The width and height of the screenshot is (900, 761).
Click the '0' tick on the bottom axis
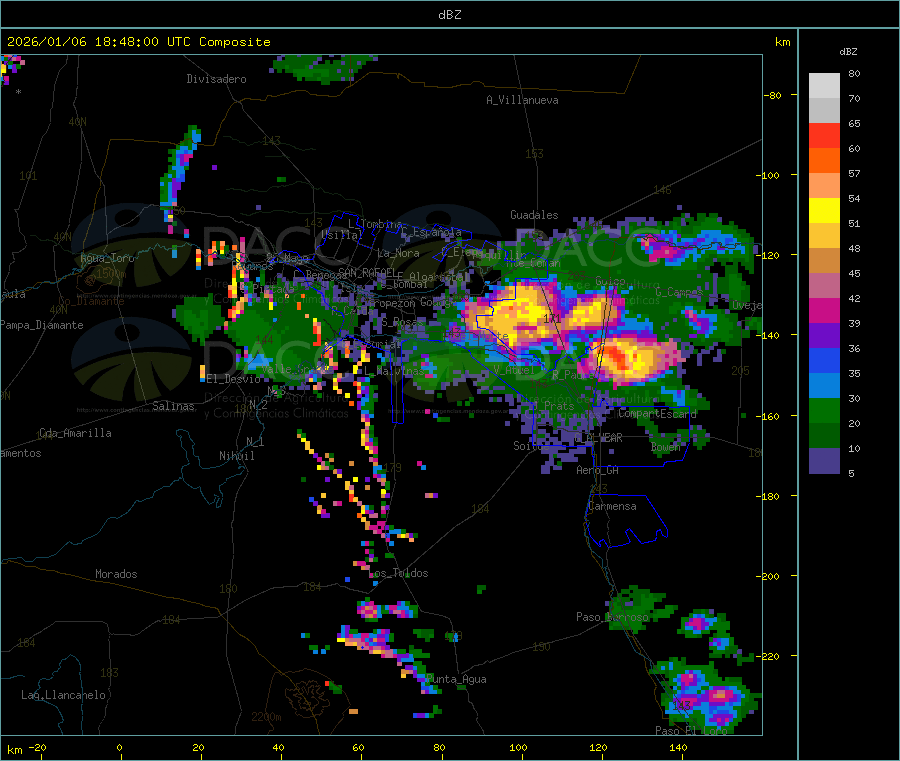pyautogui.click(x=119, y=747)
